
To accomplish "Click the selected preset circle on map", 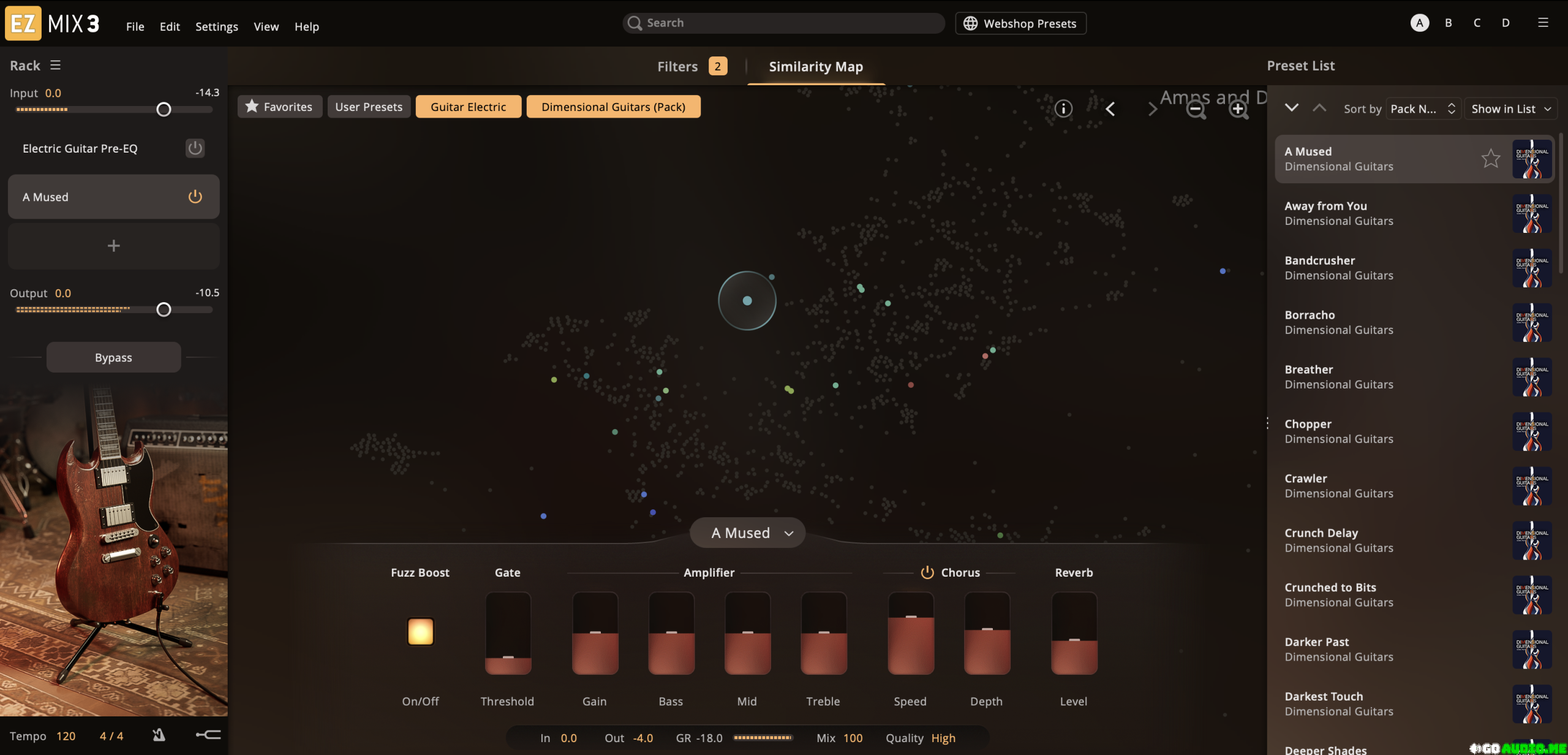I will (x=747, y=300).
